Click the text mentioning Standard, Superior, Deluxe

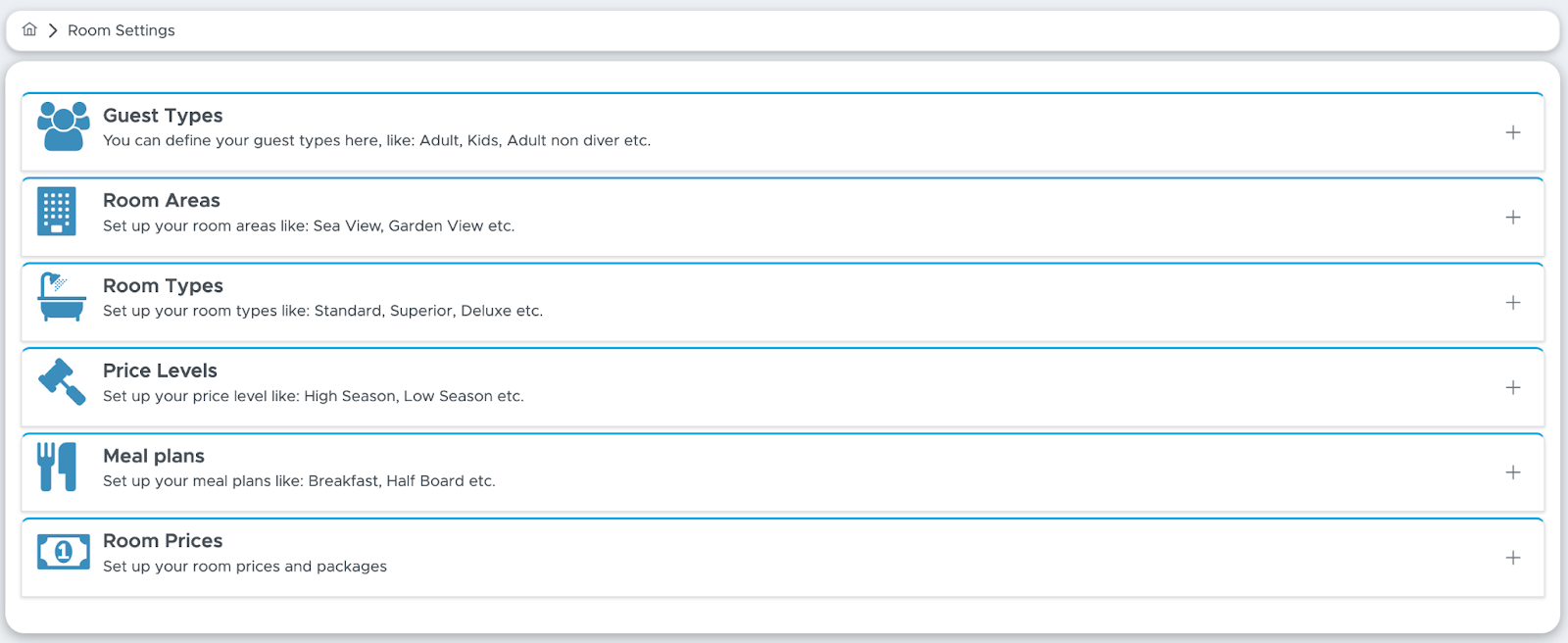pyautogui.click(x=322, y=311)
